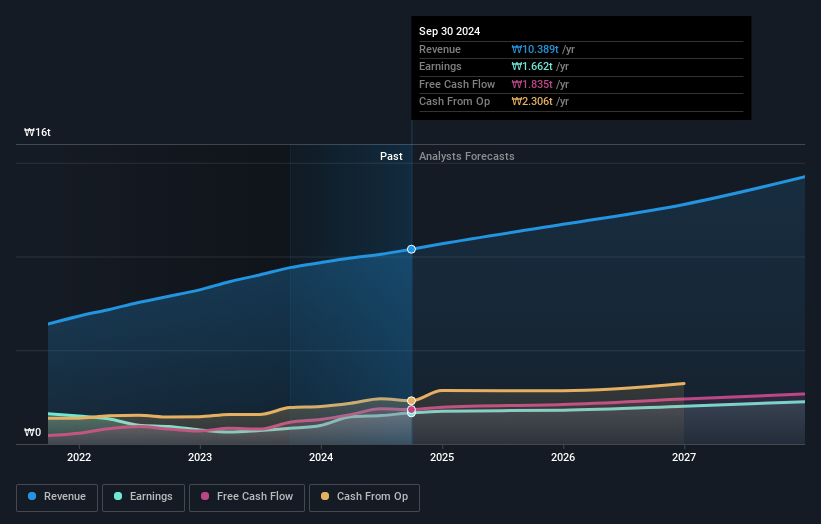Screen dimensions: 821x524
Task: Click the Analysts Forecasts label
Action: point(467,157)
